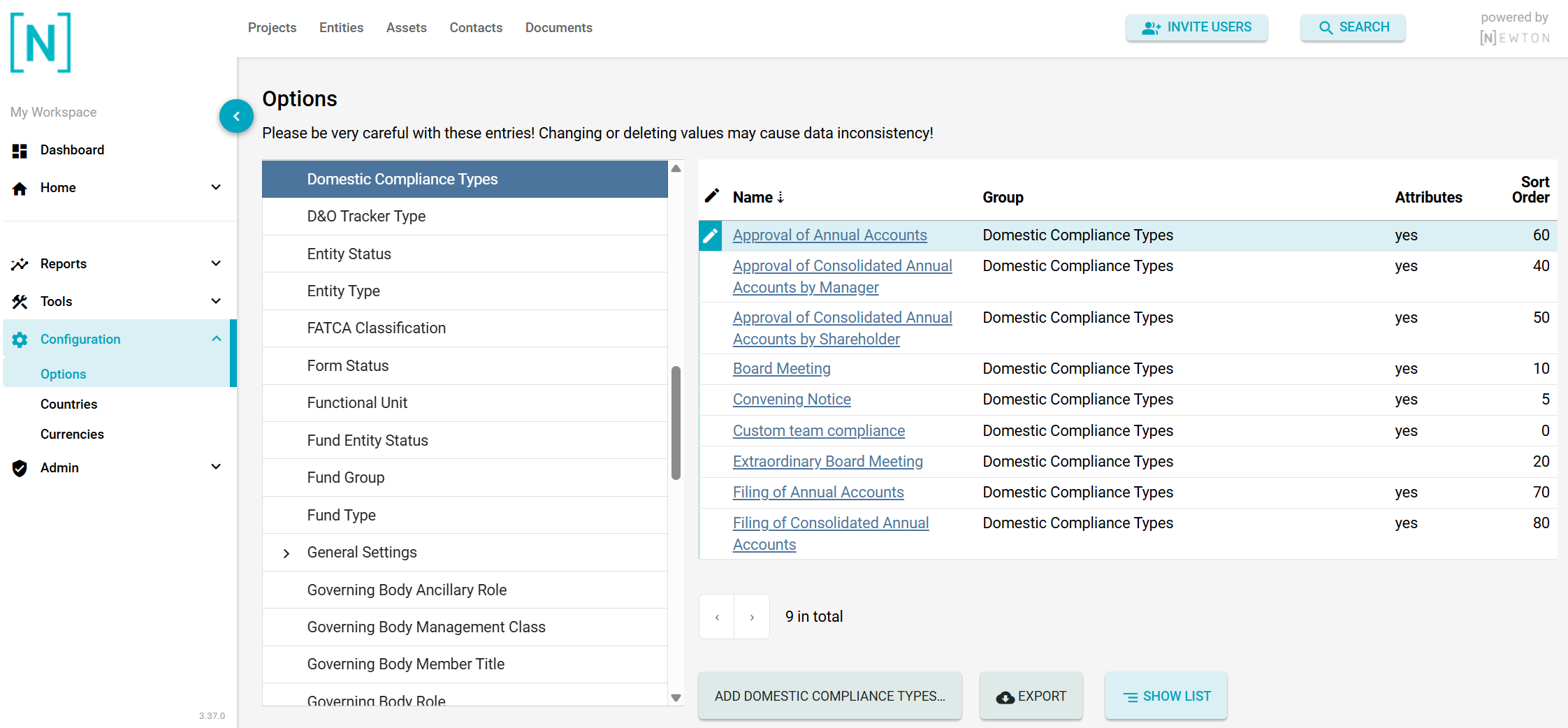
Task: Click the Show List button
Action: [1166, 697]
